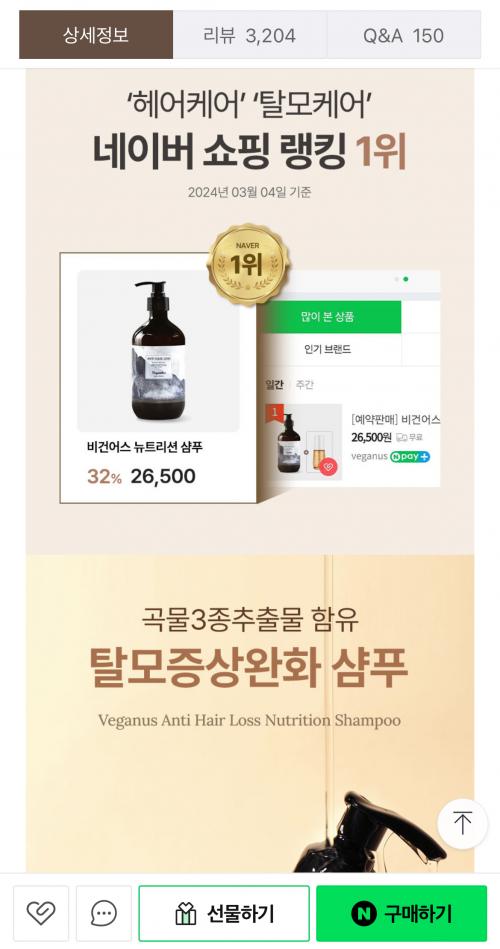
Task: Click the N logo icon in 구매하기
Action: (363, 913)
